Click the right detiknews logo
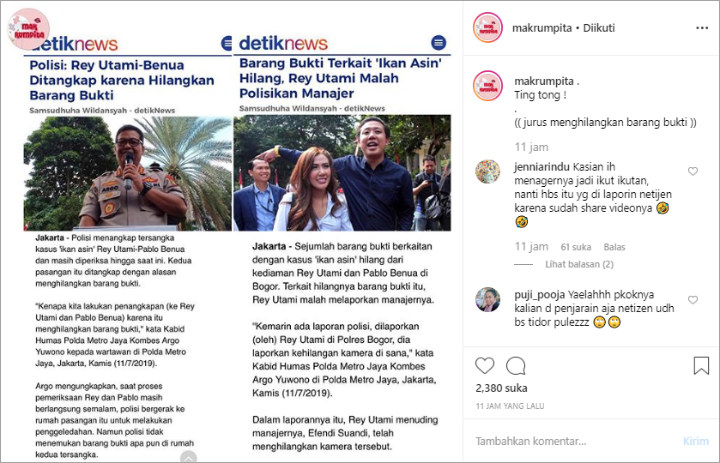Screen dimensions: 720x463 pos(283,43)
